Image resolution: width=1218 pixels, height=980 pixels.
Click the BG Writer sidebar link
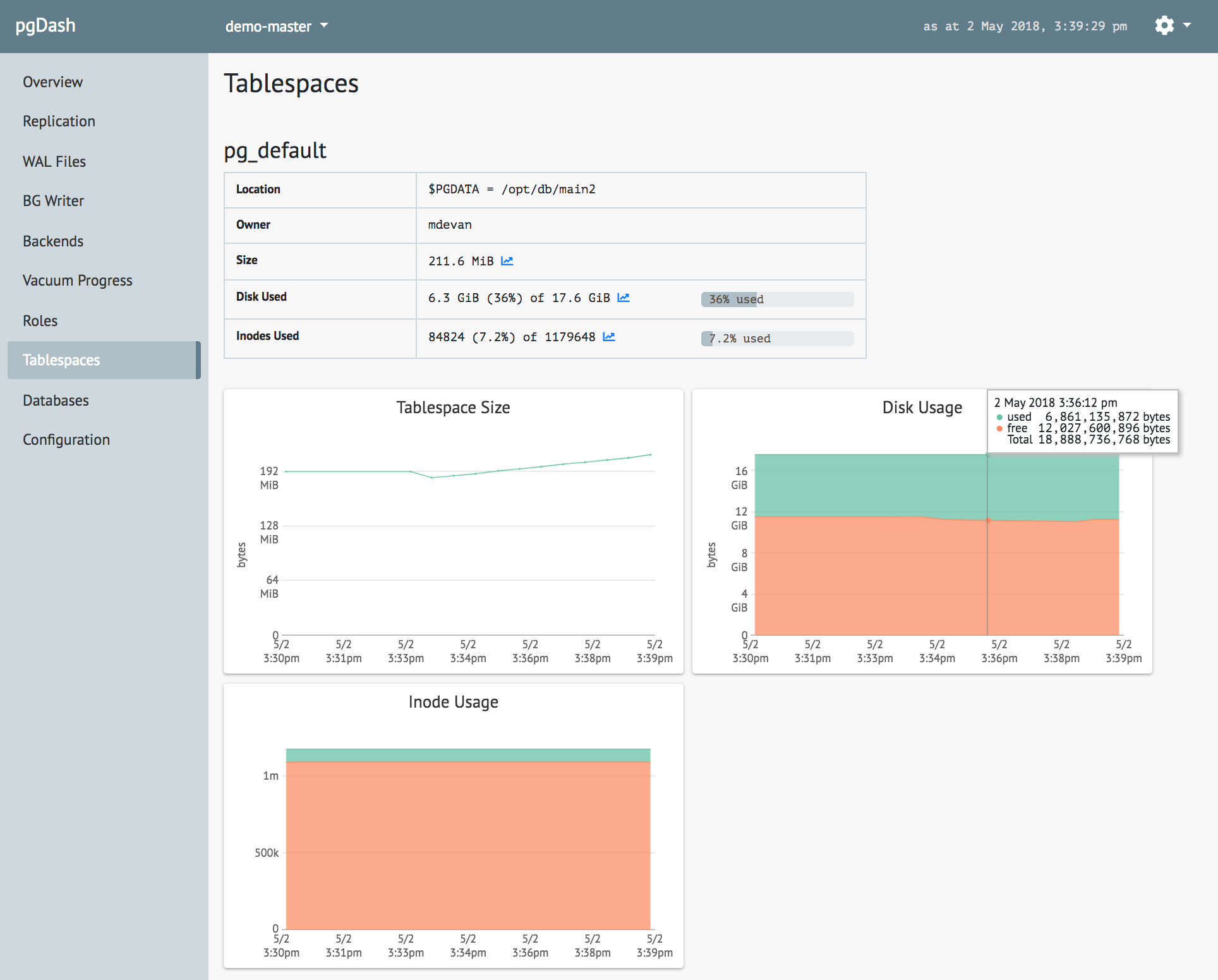tap(54, 201)
